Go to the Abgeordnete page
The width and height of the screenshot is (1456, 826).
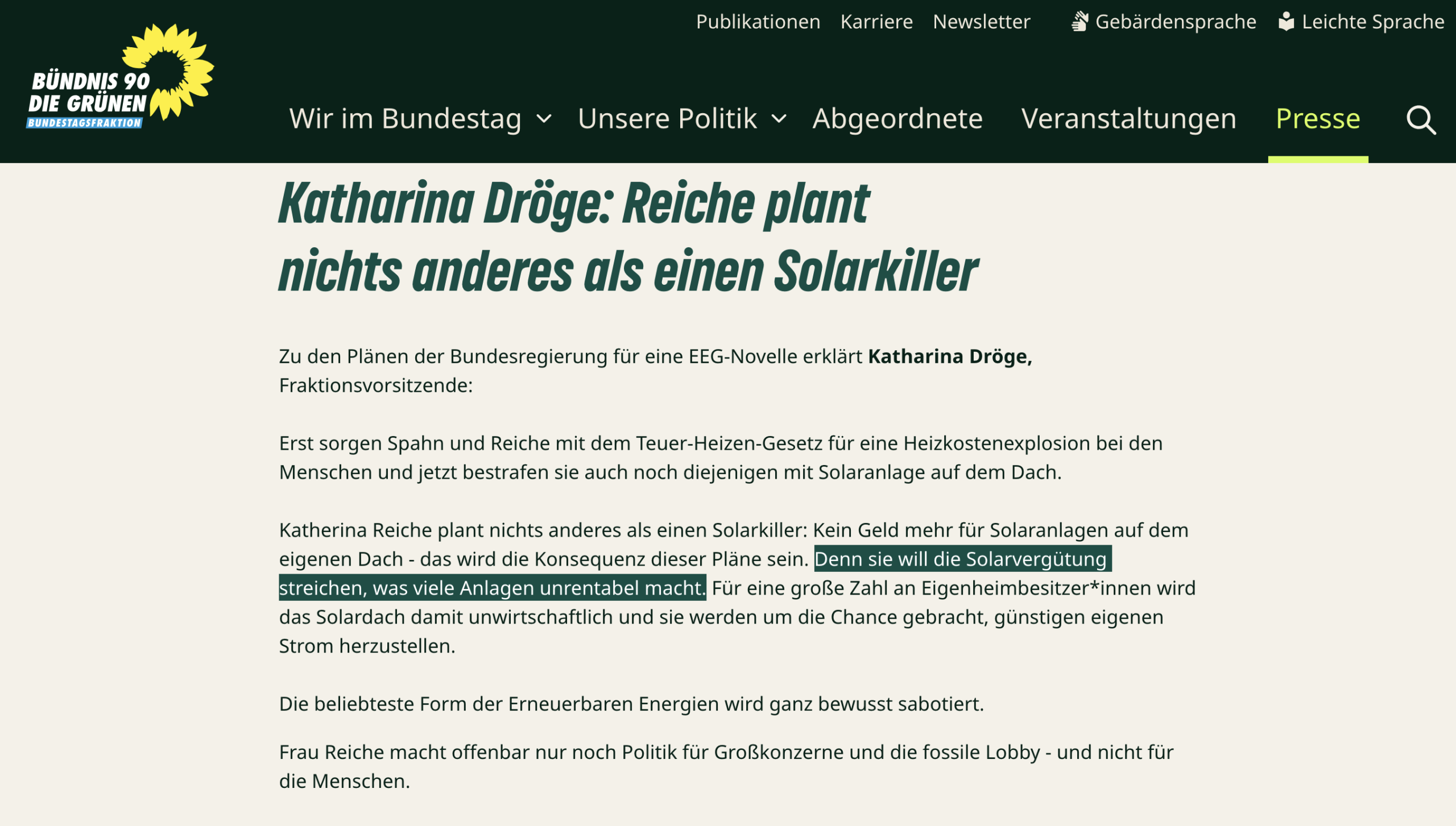click(897, 119)
